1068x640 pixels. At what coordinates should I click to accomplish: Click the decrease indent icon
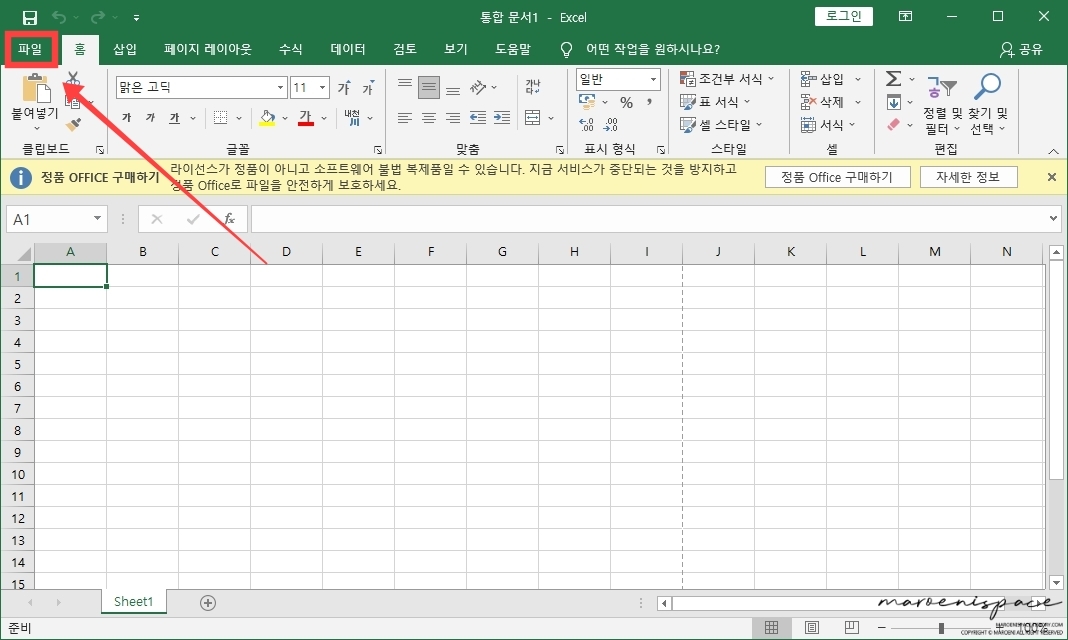click(478, 118)
